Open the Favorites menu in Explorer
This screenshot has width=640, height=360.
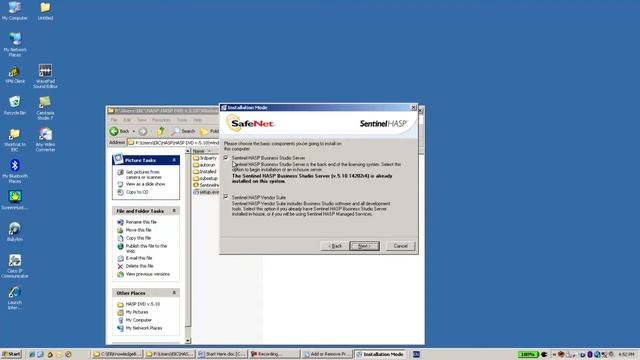coord(161,120)
